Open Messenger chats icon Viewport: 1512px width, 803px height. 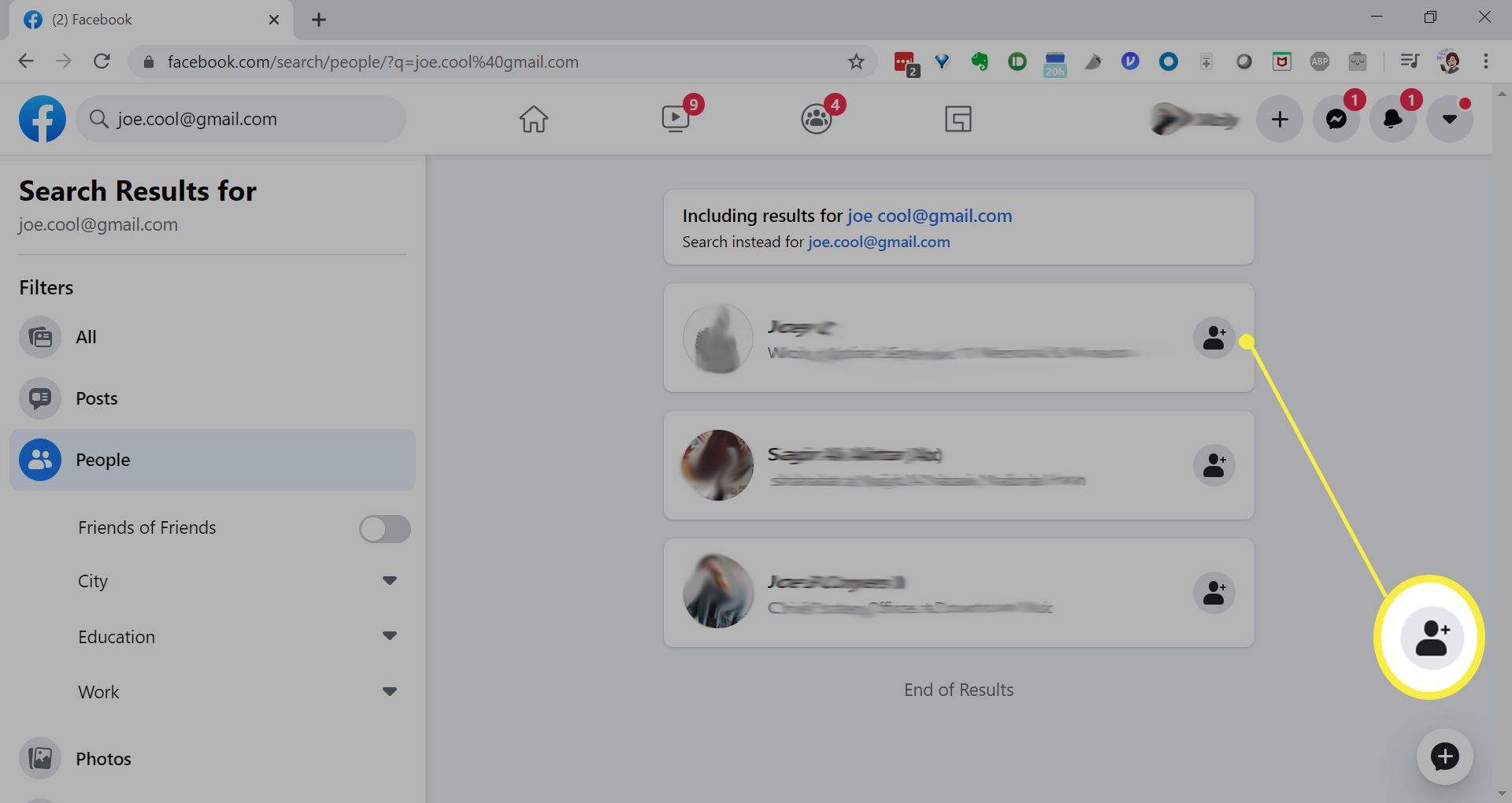1336,119
